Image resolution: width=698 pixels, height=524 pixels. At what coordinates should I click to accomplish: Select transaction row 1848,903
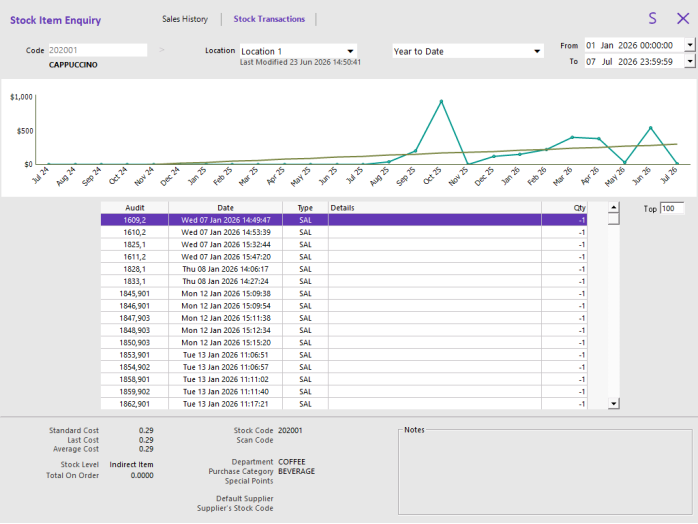point(344,330)
